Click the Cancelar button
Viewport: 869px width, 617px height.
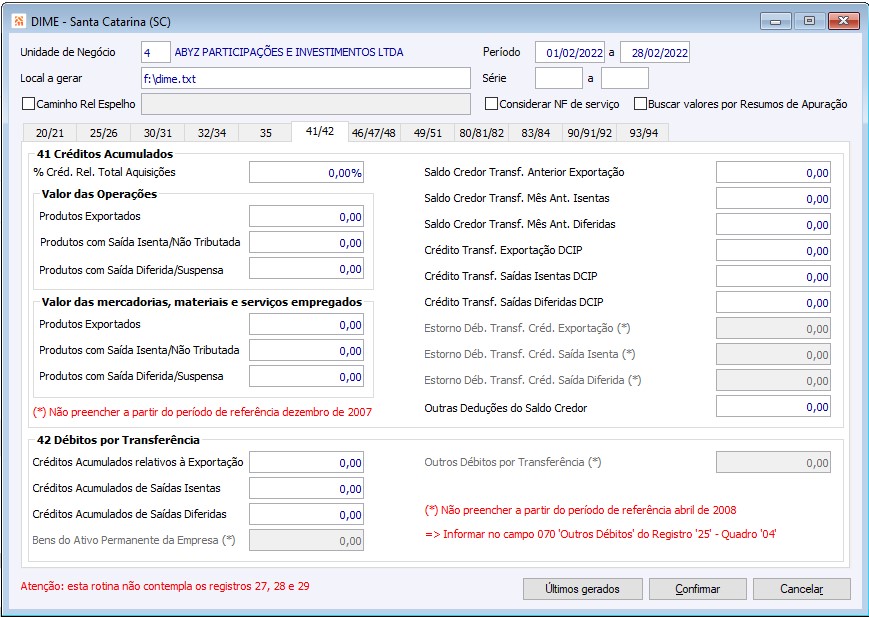click(x=801, y=589)
